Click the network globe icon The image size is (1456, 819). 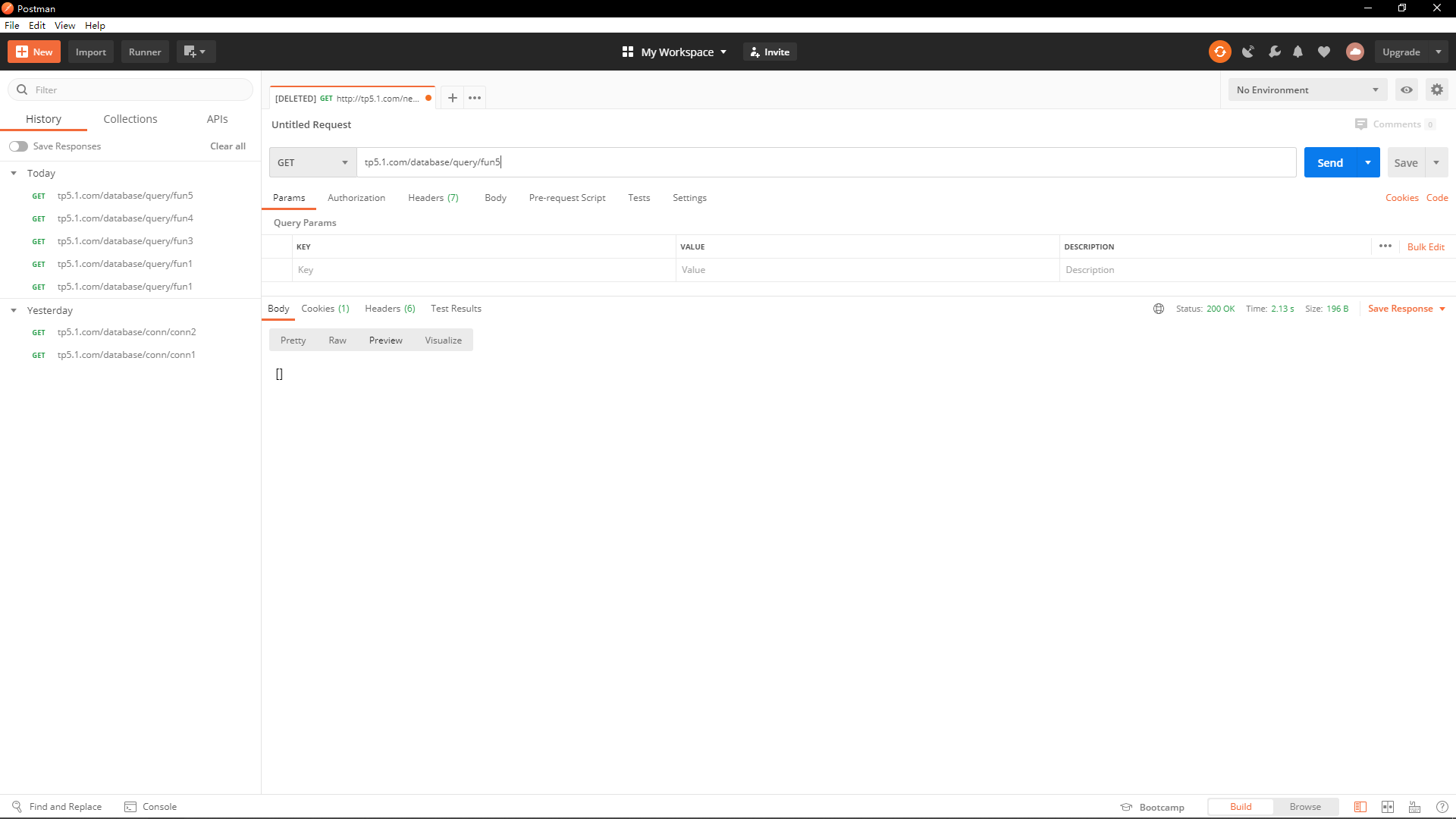(1159, 309)
